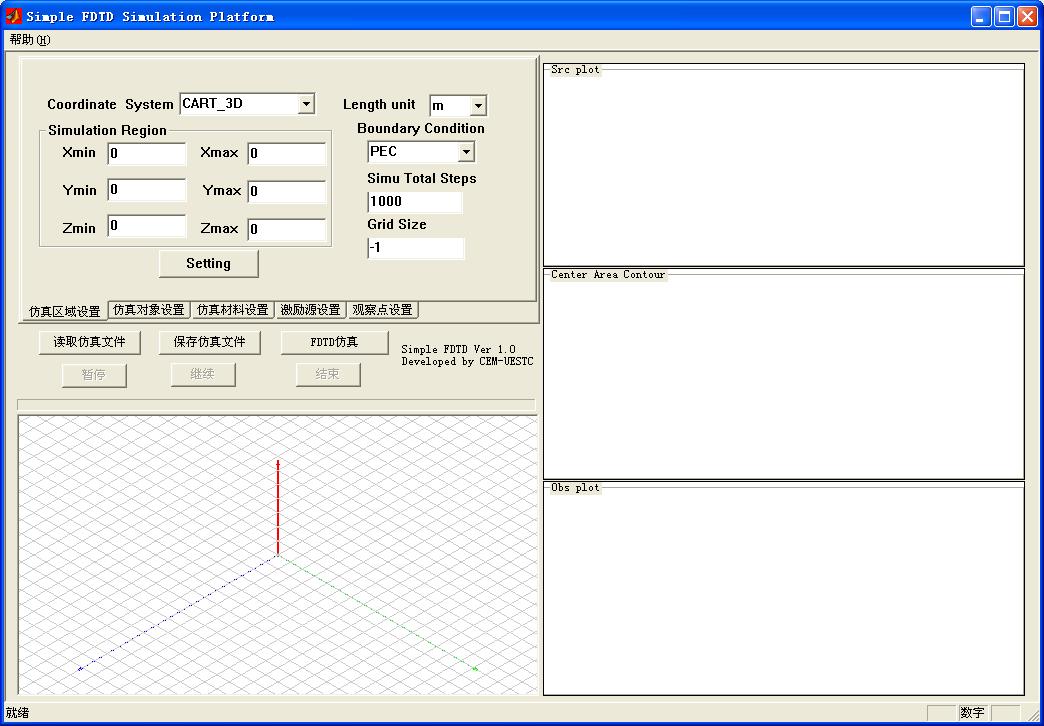Minimize the Simple FDTD window
The width and height of the screenshot is (1044, 726).
click(x=981, y=17)
